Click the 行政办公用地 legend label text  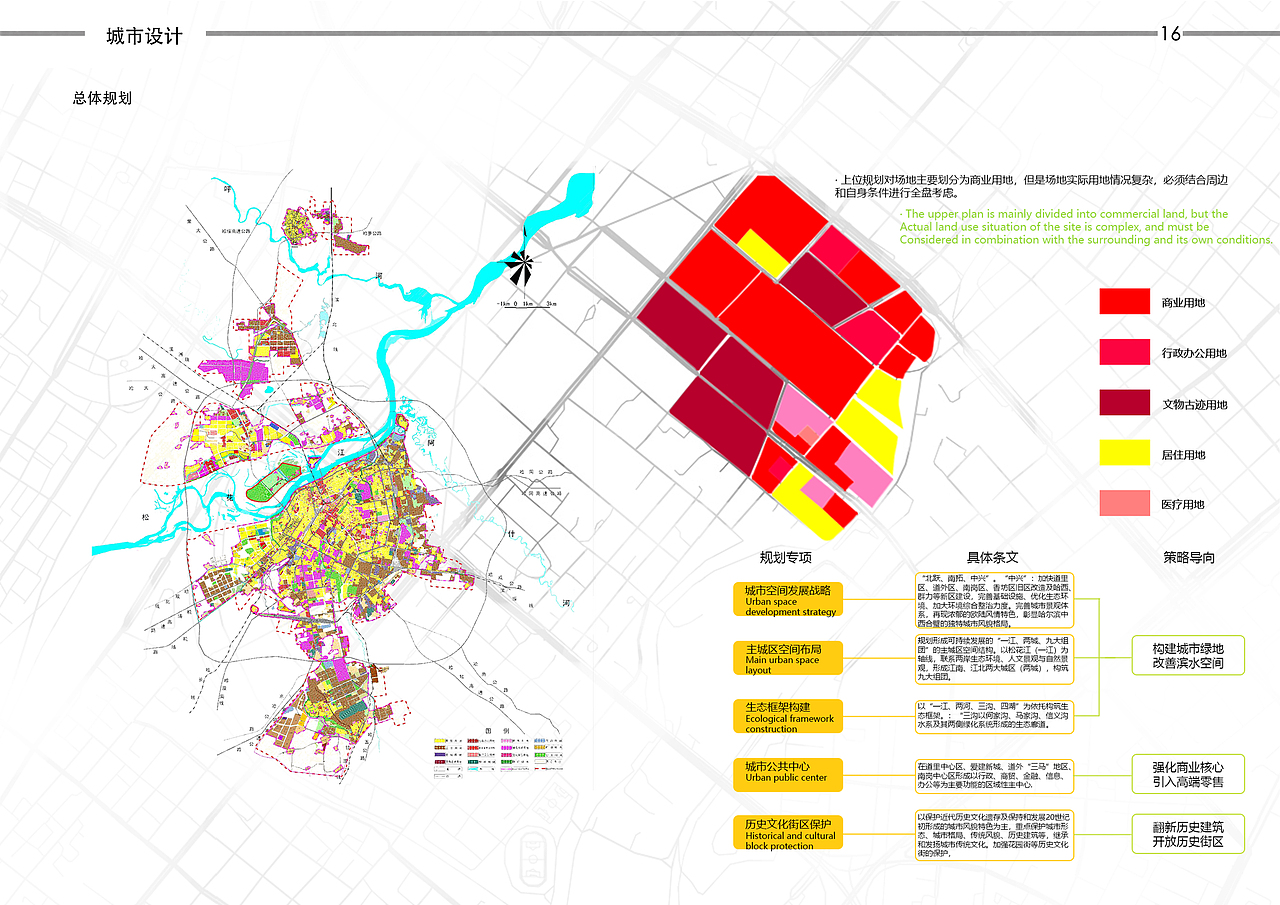(1194, 353)
